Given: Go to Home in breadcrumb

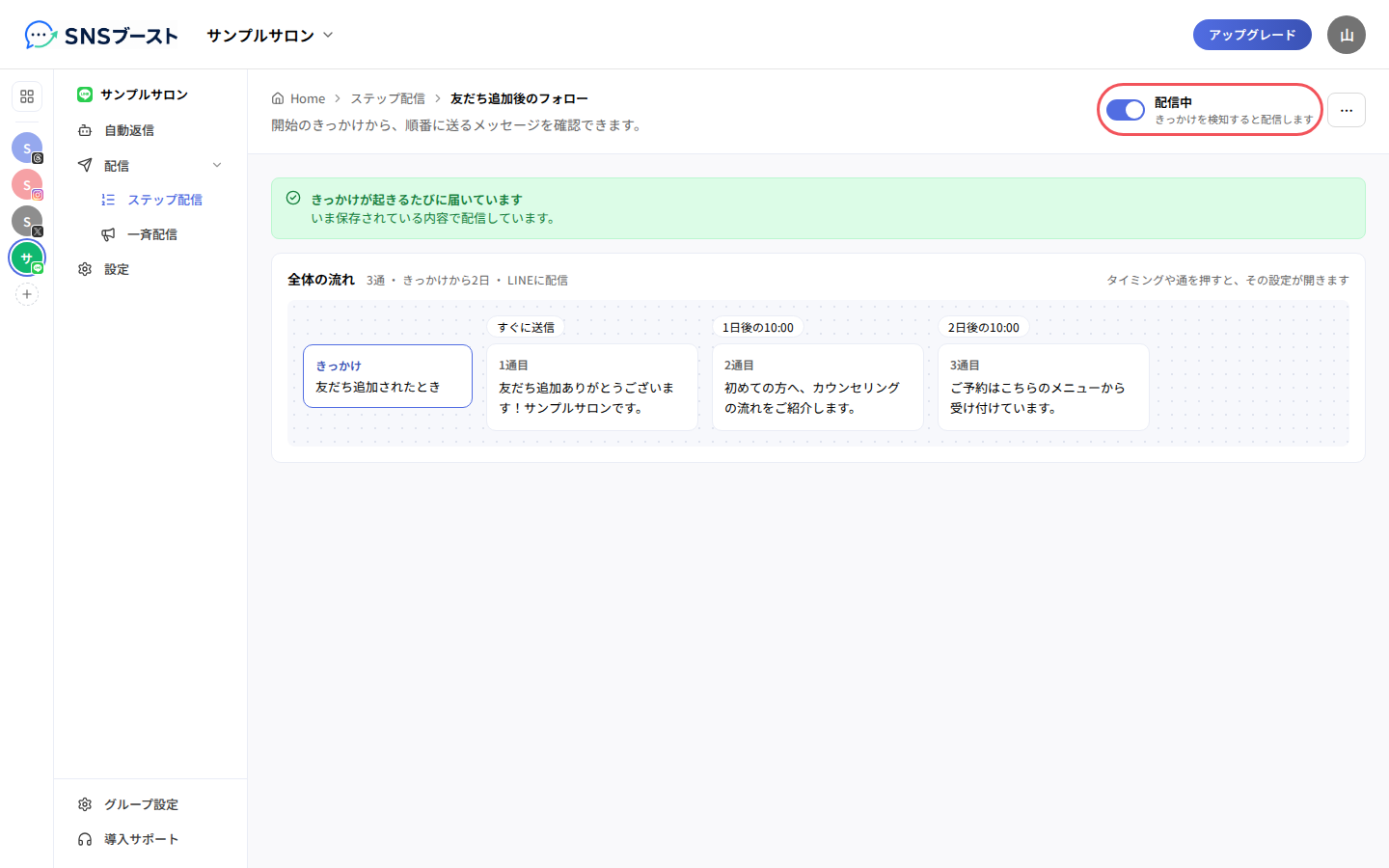Looking at the screenshot, I should 298,98.
